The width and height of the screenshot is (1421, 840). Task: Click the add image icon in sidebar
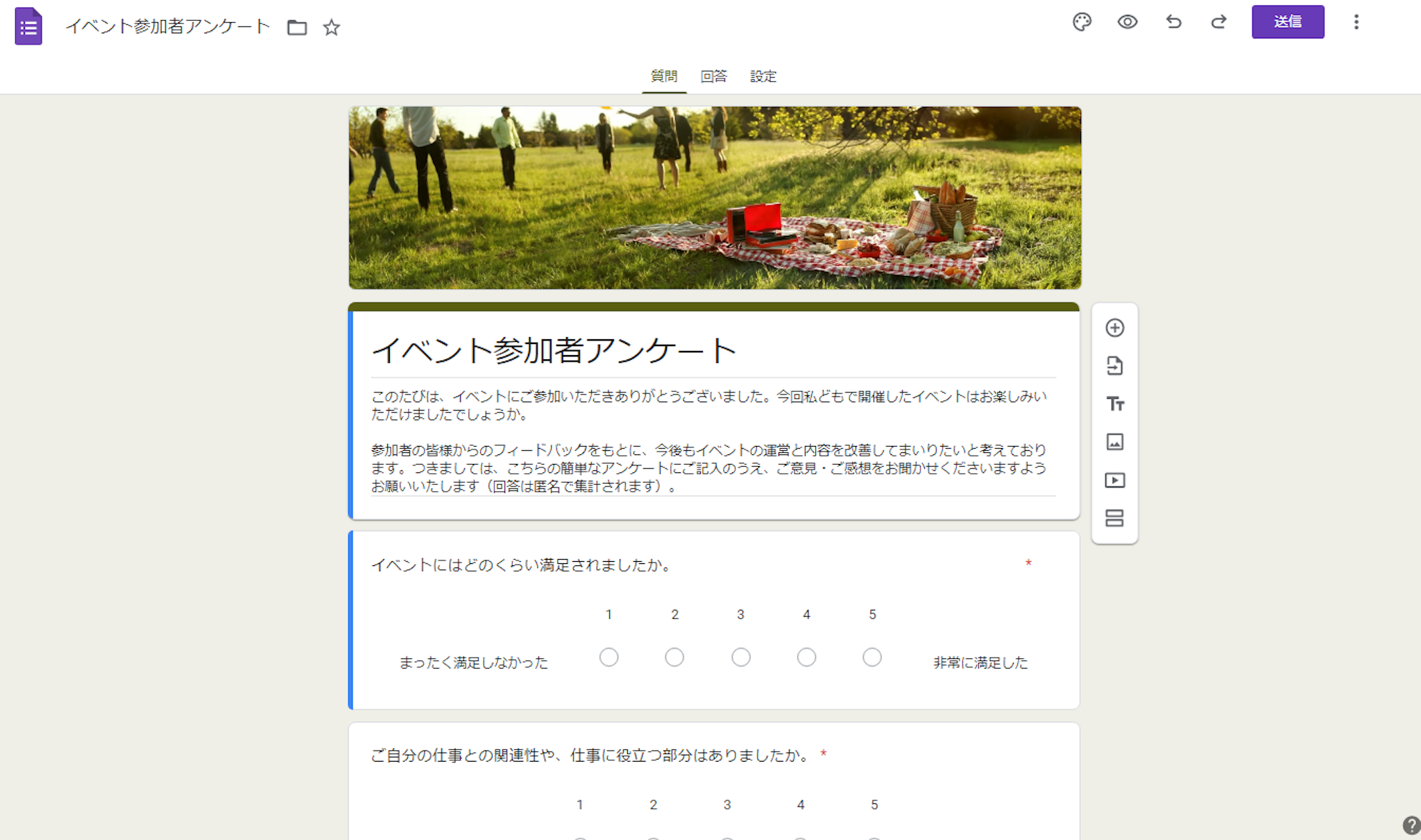(1114, 442)
